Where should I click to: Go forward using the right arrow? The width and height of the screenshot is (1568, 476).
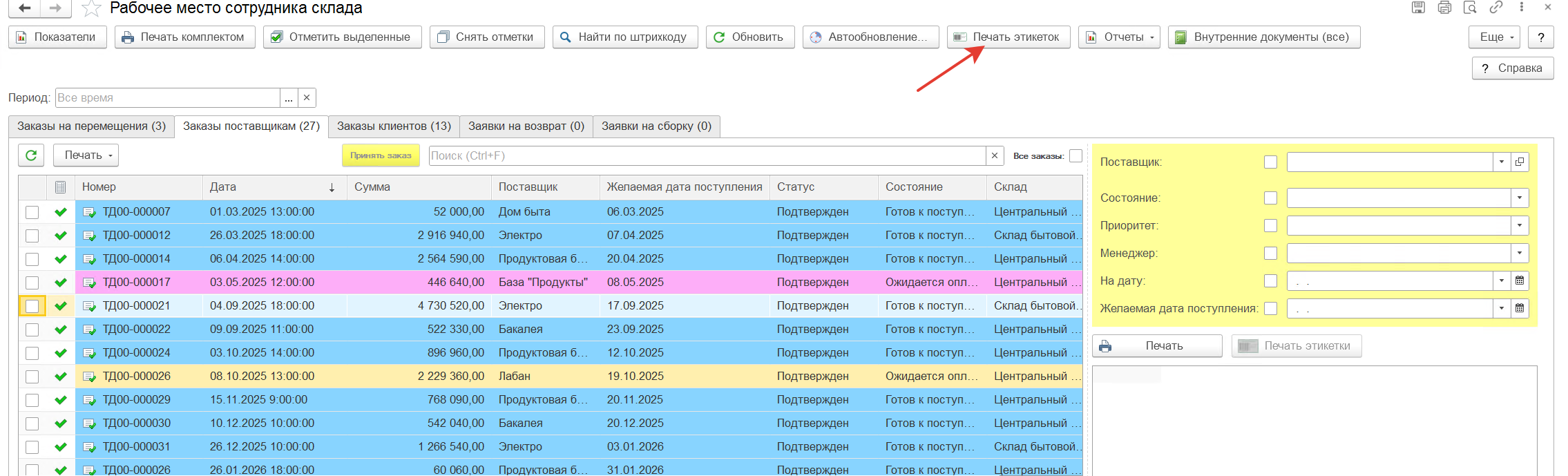(x=56, y=8)
